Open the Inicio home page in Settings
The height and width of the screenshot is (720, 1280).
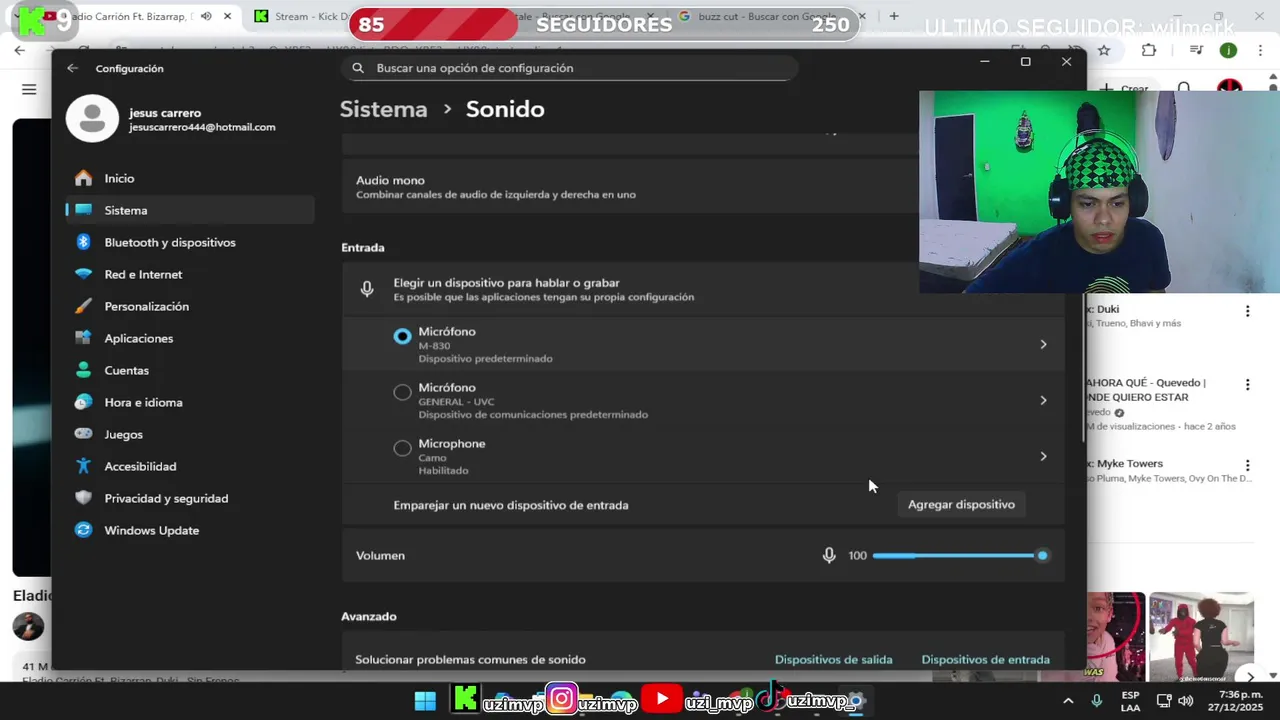(x=190, y=178)
